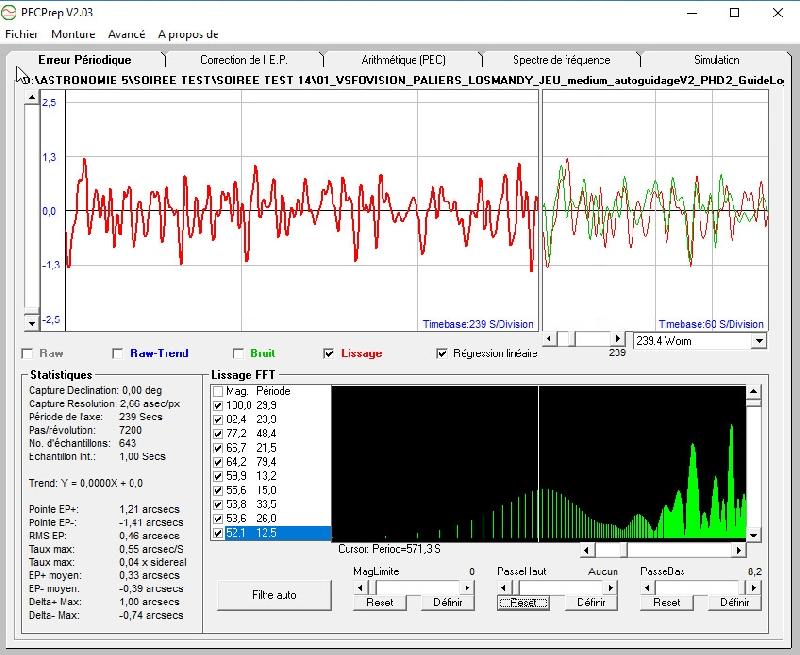This screenshot has height=655, width=800.
Task: Click the Filtre auto button
Action: (274, 595)
